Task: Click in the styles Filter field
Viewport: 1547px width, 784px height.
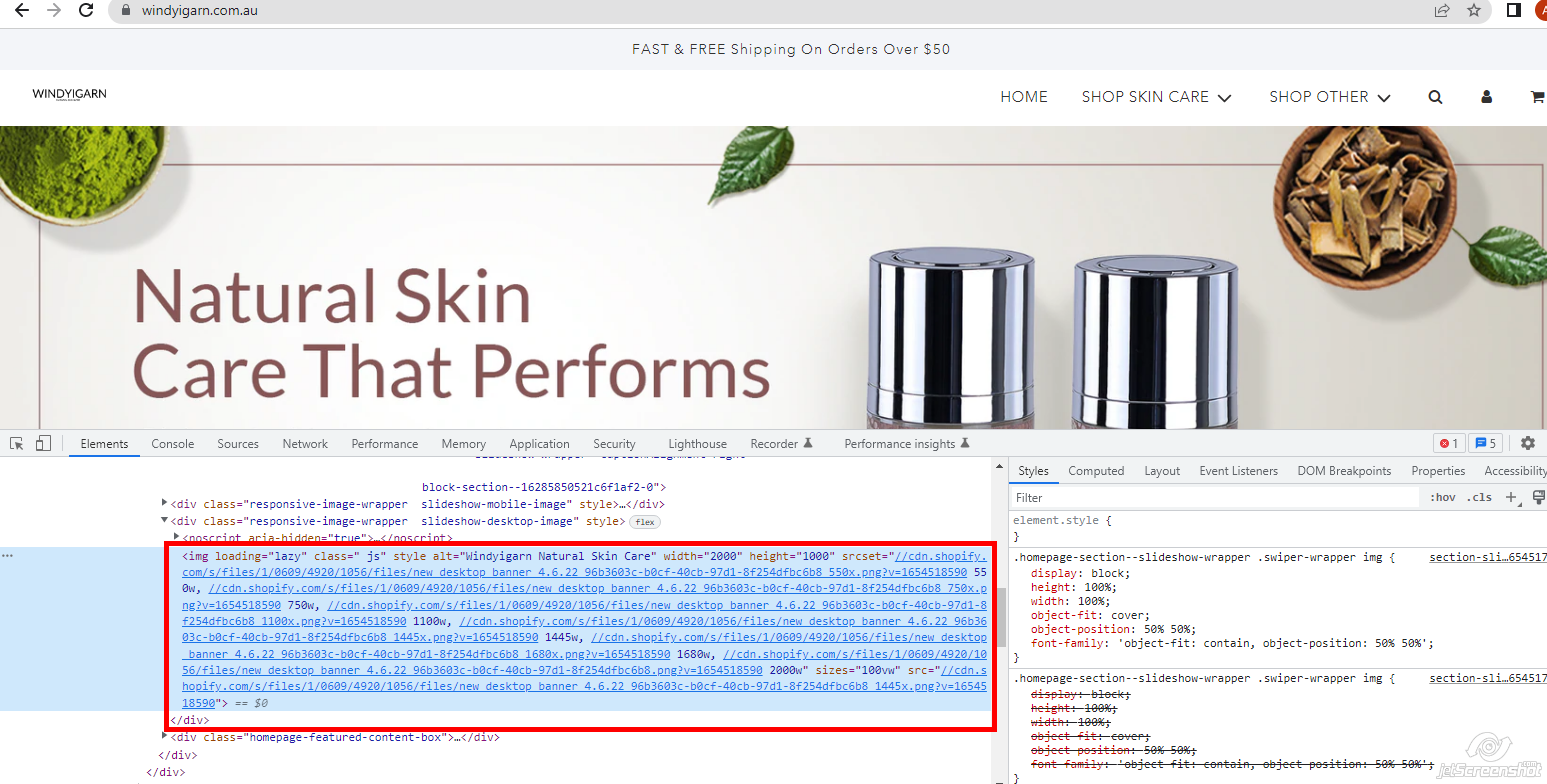Action: (1215, 497)
